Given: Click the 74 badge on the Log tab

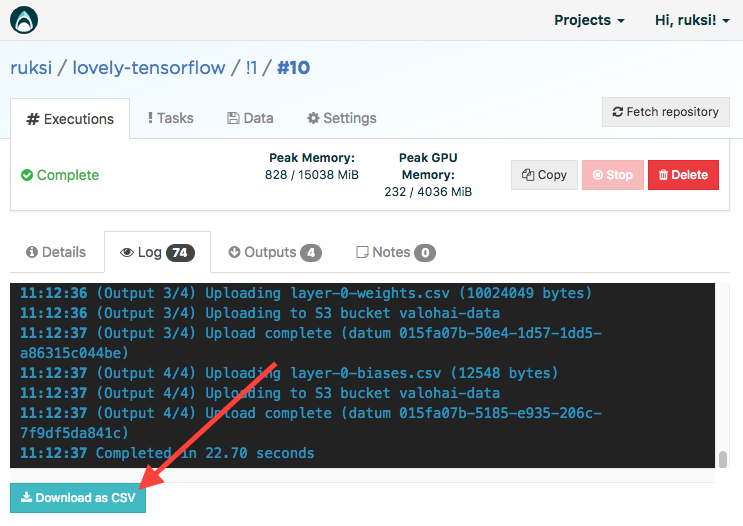Looking at the screenshot, I should pos(180,253).
